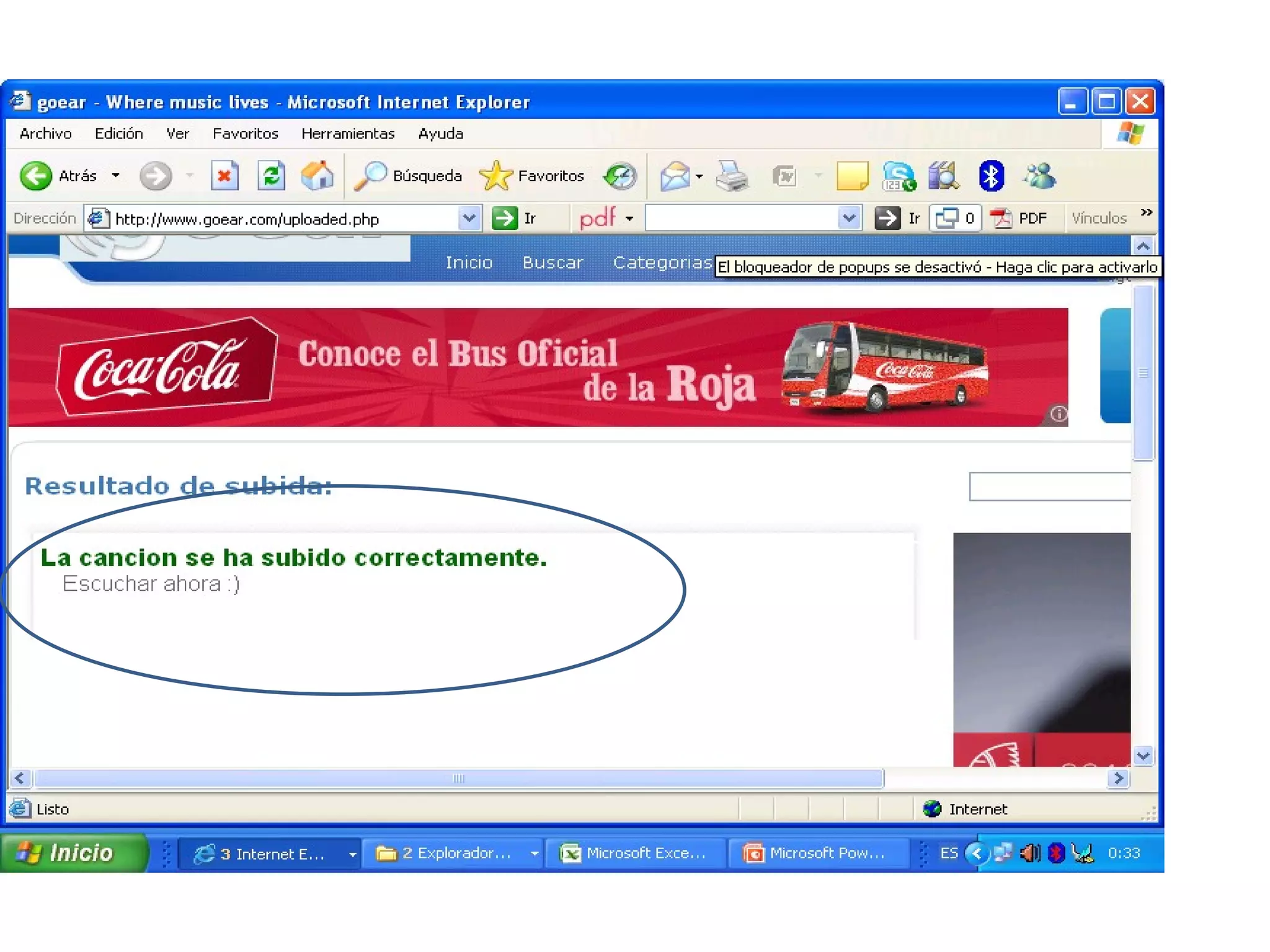Click the ES language indicator
The image size is (1270, 952).
[x=949, y=853]
